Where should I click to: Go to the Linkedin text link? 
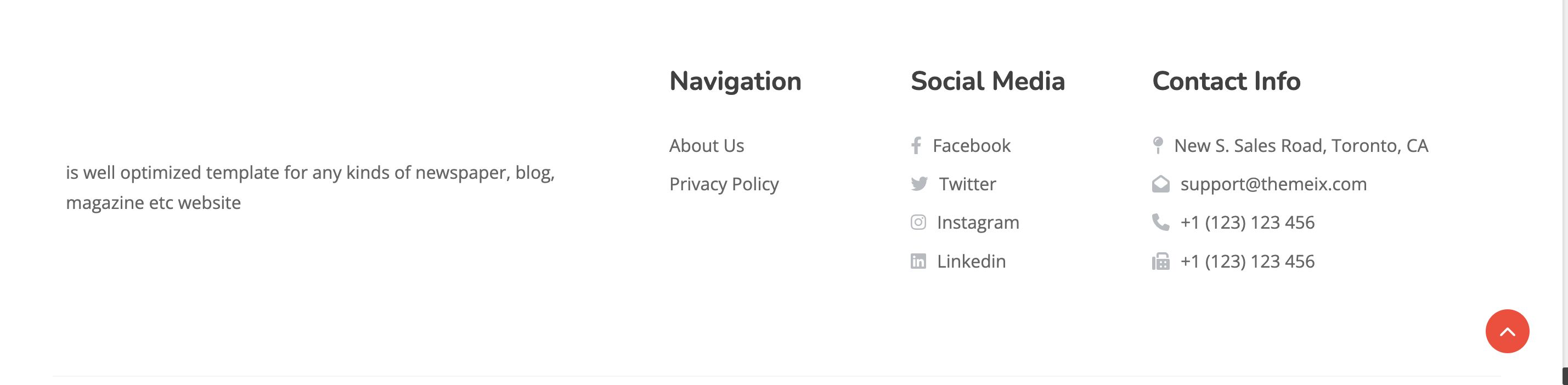point(972,261)
